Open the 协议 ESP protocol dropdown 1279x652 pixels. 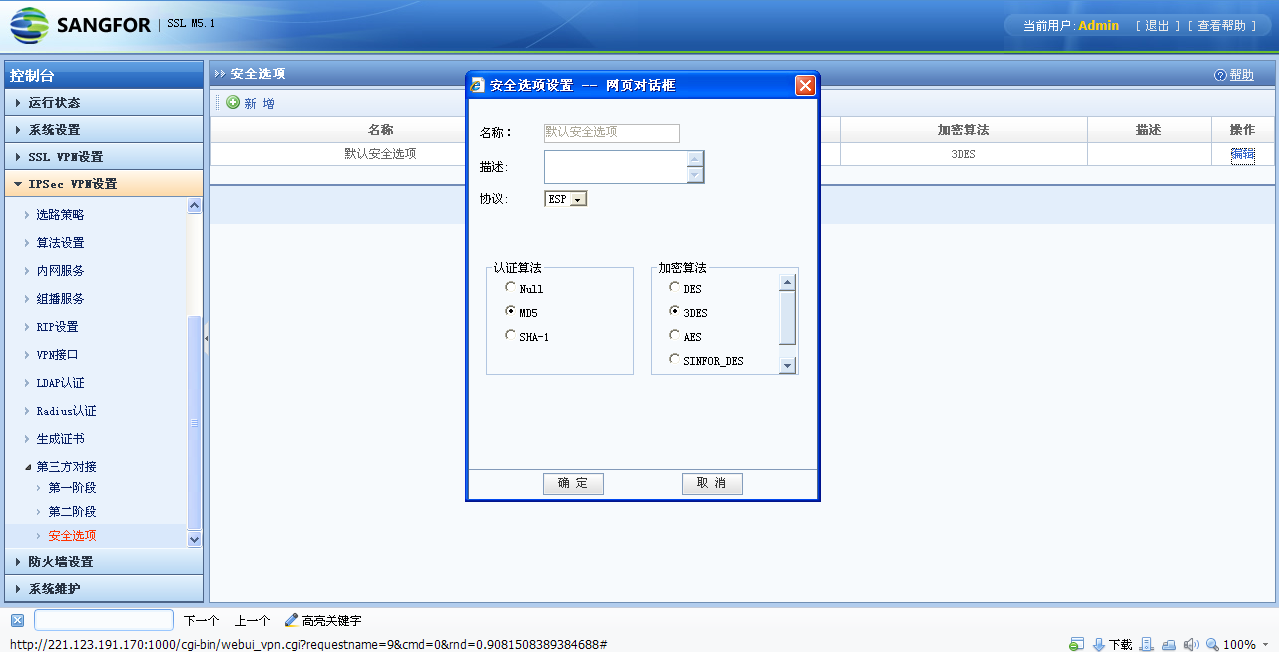click(x=566, y=199)
